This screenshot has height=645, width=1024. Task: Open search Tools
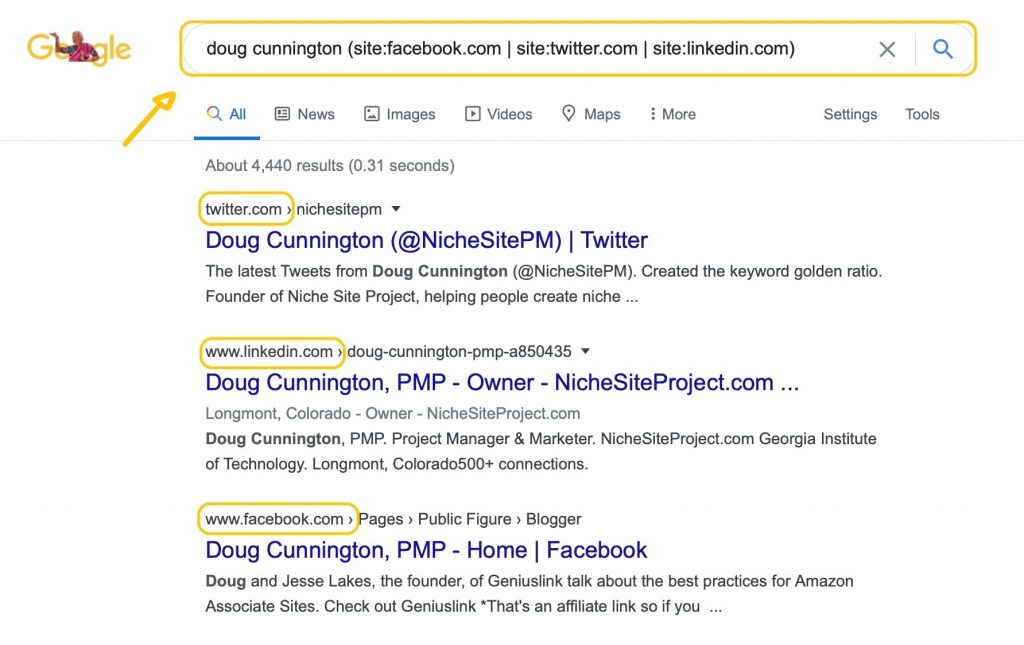[921, 114]
